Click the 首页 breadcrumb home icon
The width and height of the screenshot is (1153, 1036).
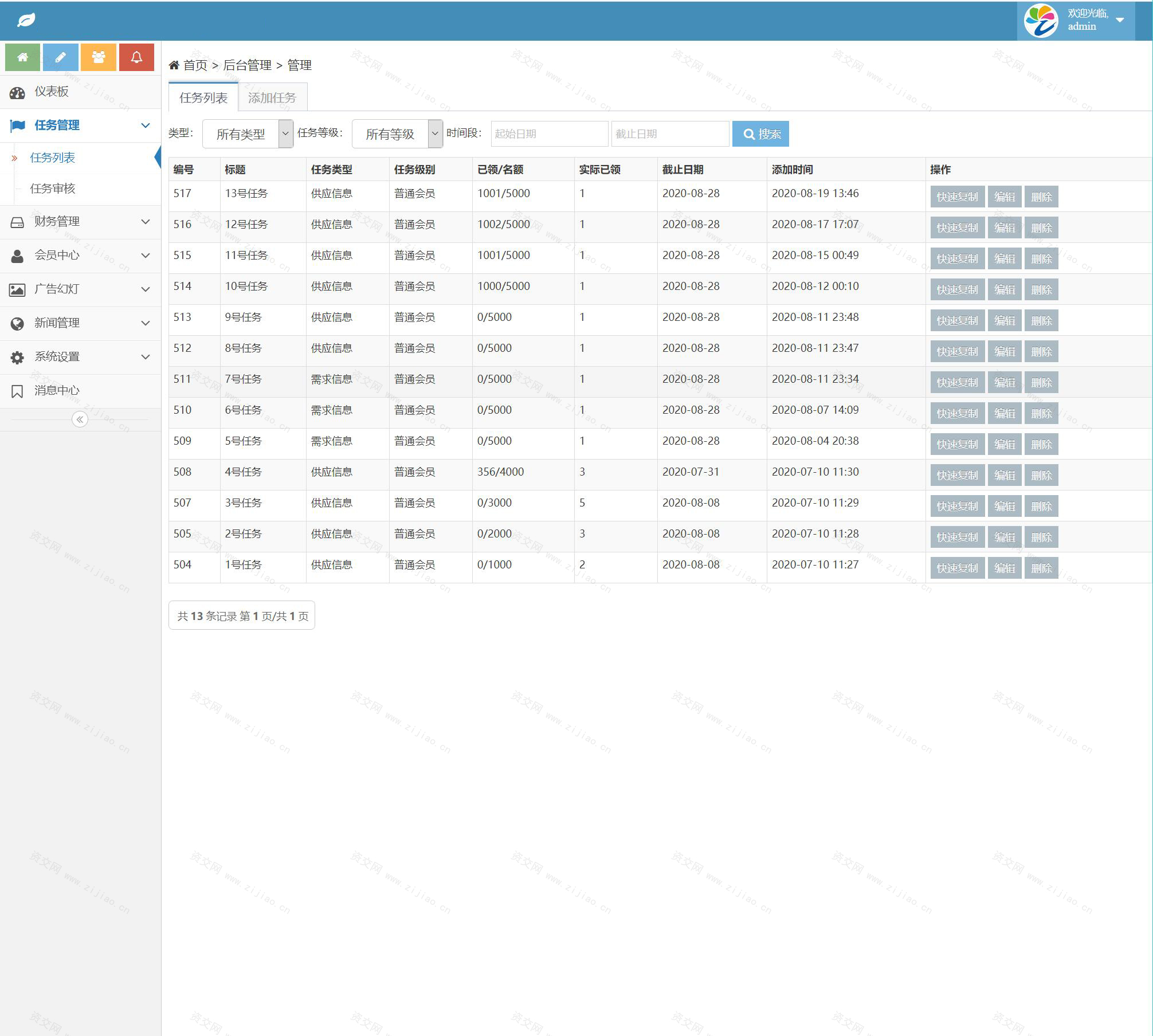tap(174, 65)
